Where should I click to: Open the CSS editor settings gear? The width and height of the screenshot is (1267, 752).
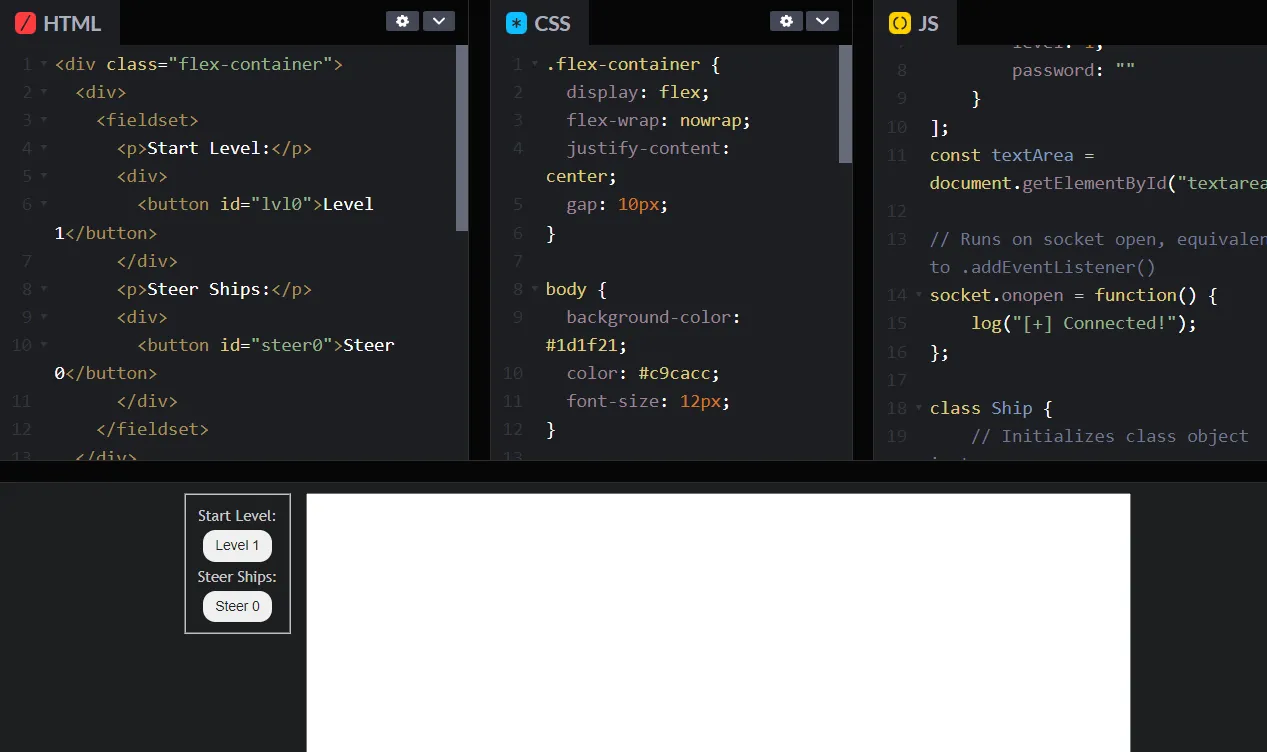786,20
